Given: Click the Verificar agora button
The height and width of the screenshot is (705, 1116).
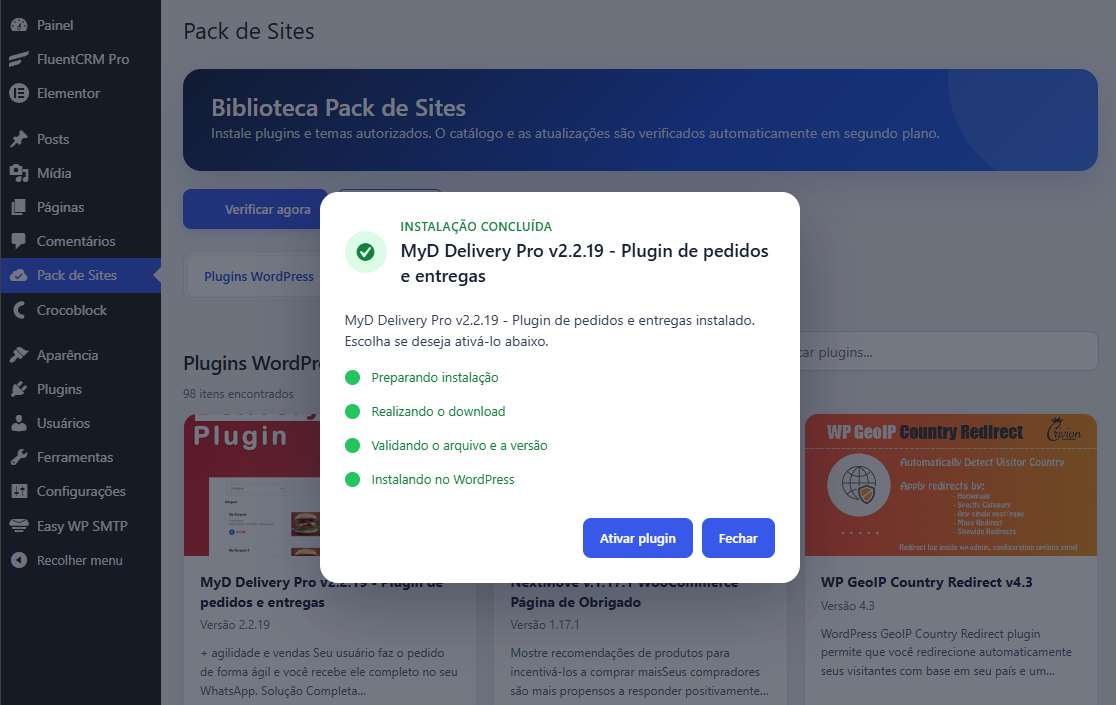Looking at the screenshot, I should (x=255, y=209).
